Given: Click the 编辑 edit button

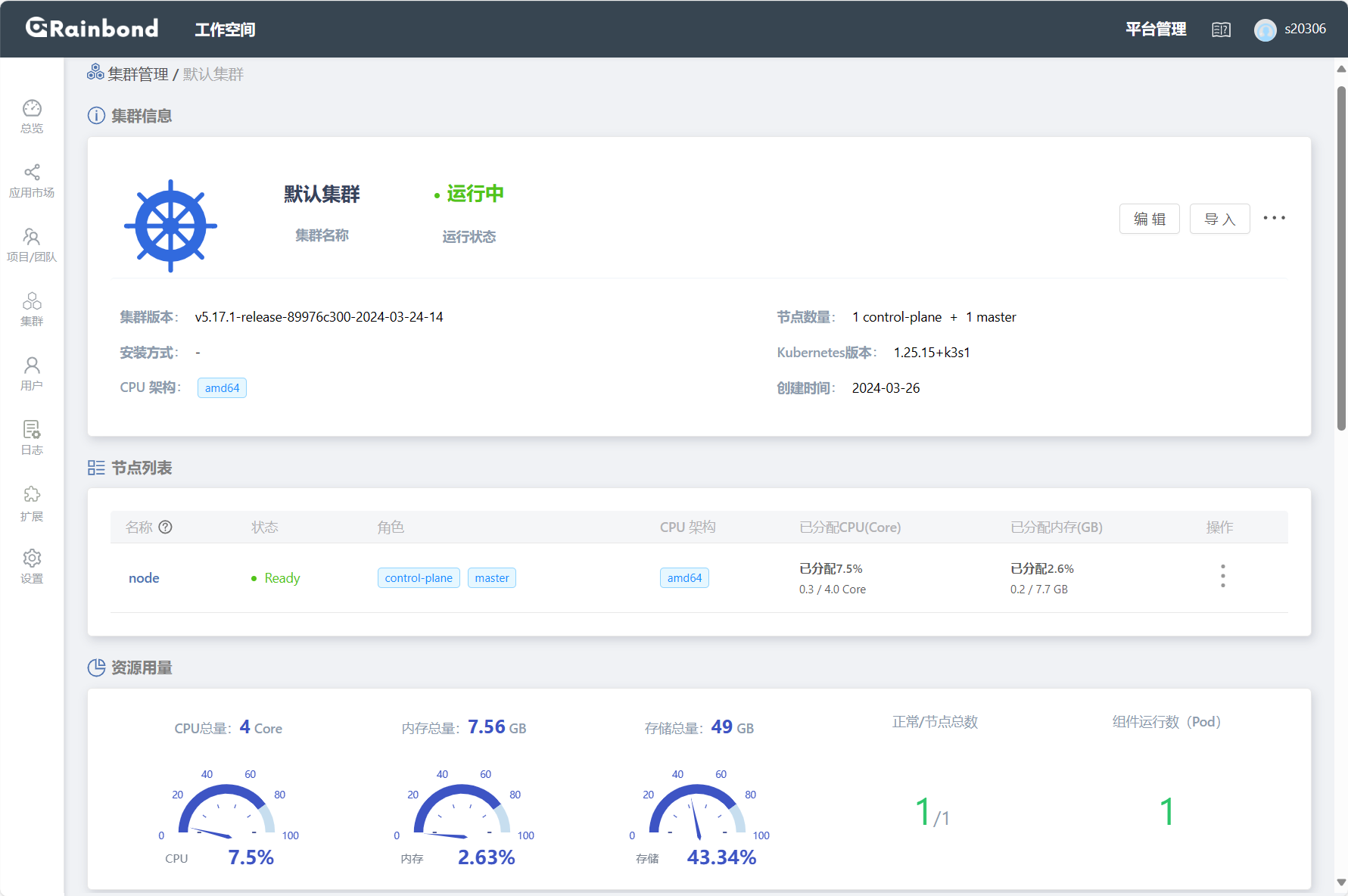Looking at the screenshot, I should [1149, 219].
